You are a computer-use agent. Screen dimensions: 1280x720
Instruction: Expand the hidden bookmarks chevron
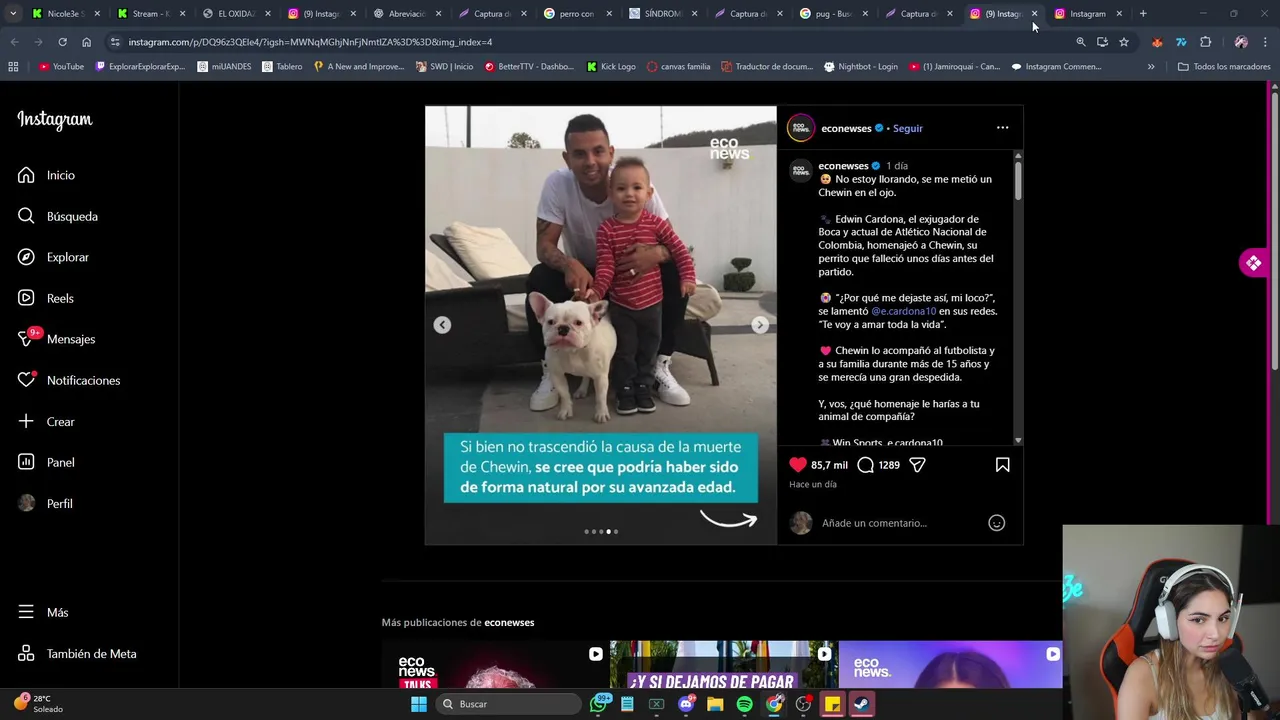pyautogui.click(x=1151, y=67)
